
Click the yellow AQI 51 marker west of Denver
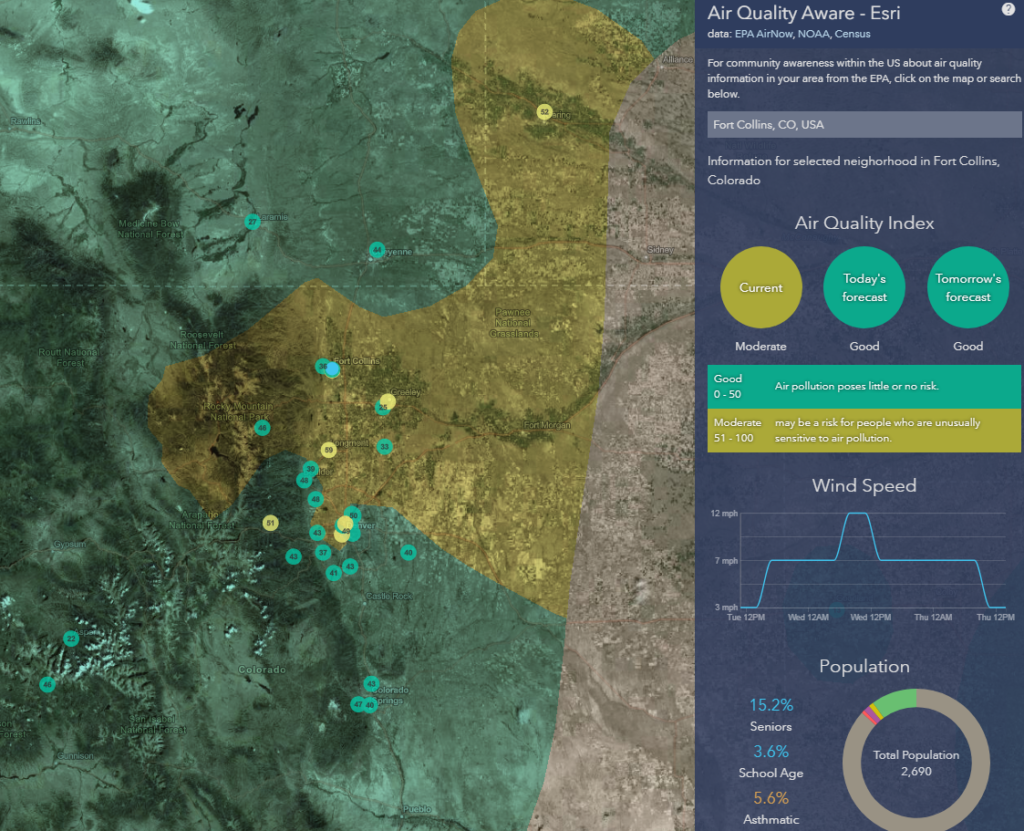[x=270, y=523]
